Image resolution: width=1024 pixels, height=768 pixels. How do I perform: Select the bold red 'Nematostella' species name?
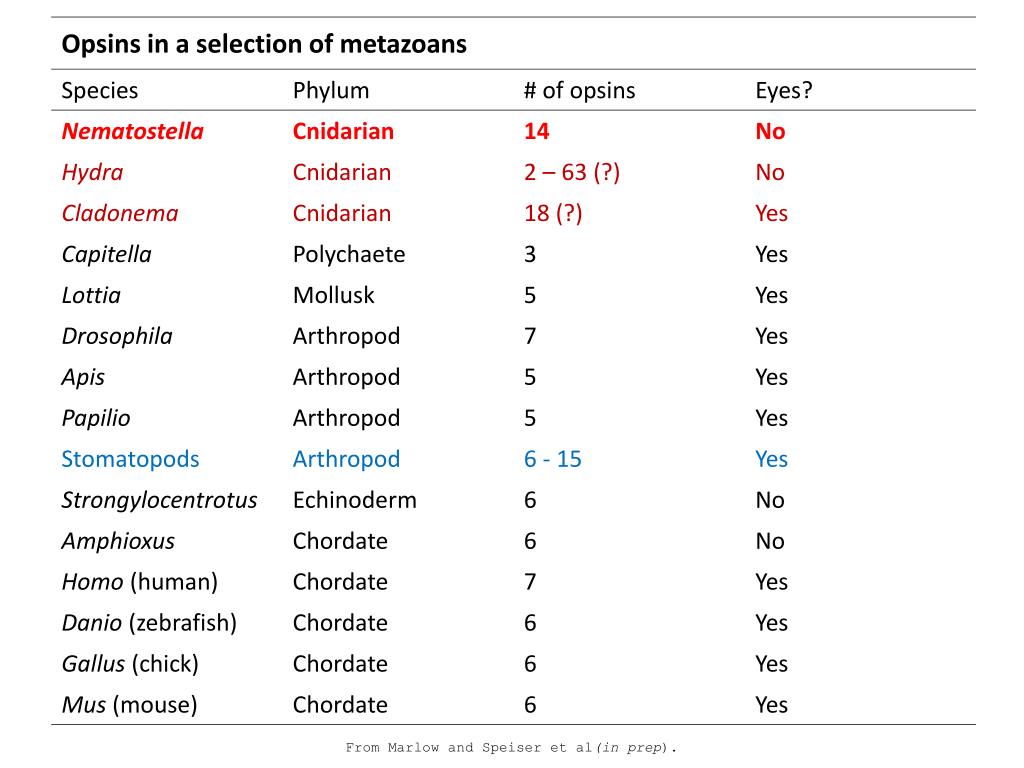click(x=133, y=131)
